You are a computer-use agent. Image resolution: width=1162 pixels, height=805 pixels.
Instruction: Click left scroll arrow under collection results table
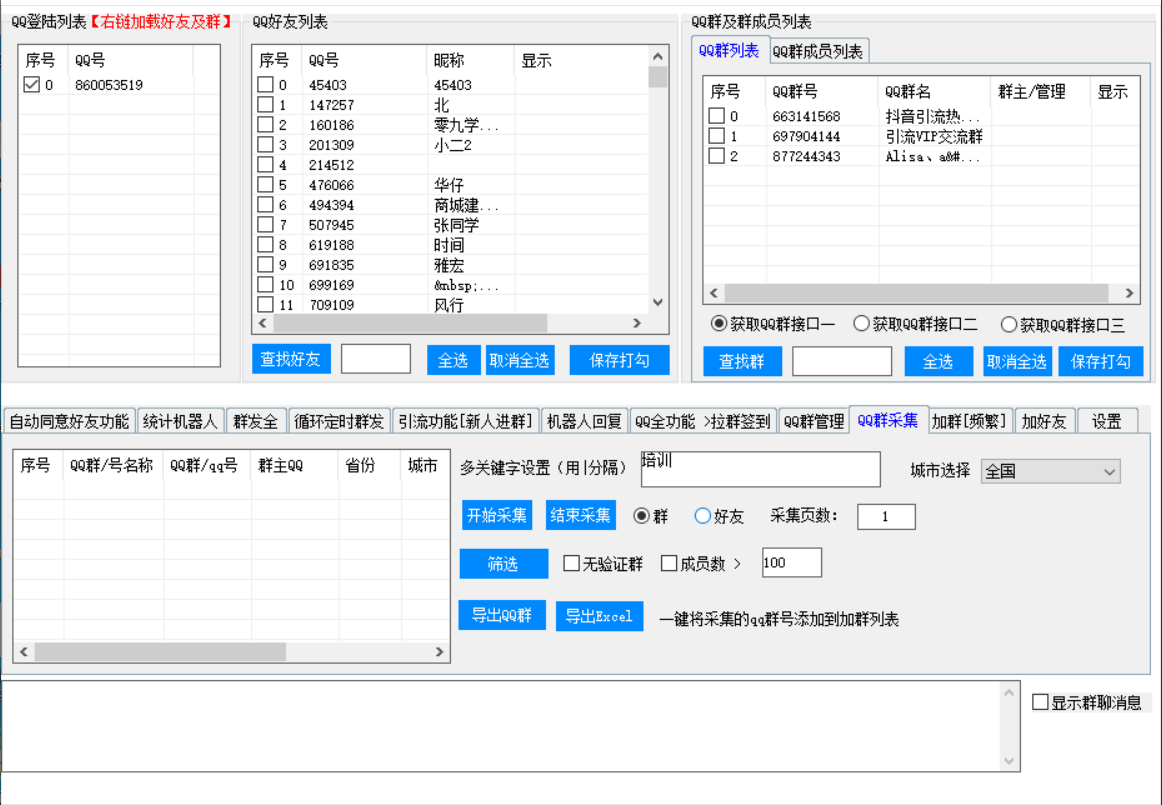[x=24, y=652]
